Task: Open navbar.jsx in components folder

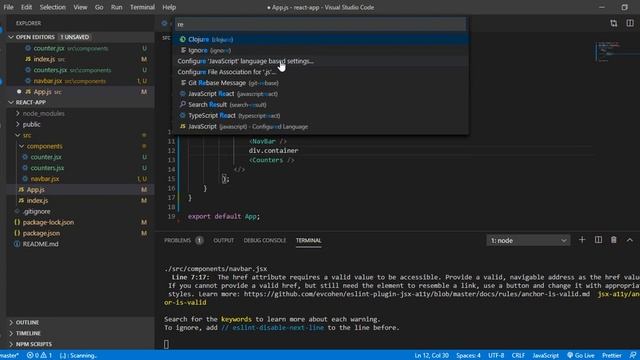Action: [x=80, y=179]
